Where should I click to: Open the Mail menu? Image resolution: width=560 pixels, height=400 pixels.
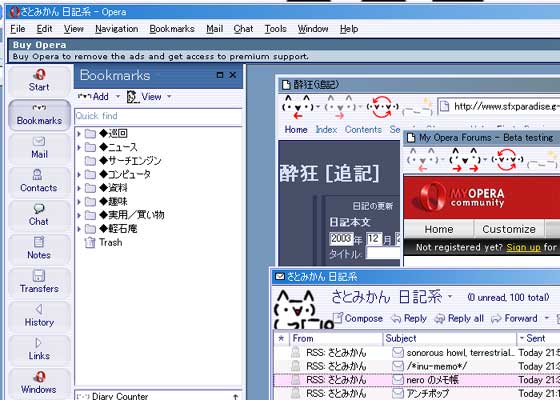pos(215,29)
